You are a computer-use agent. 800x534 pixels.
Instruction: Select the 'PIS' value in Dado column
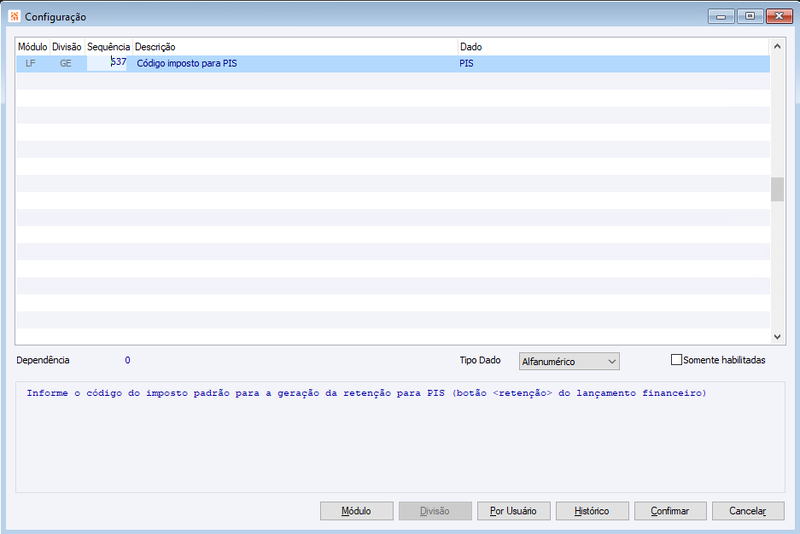click(466, 63)
